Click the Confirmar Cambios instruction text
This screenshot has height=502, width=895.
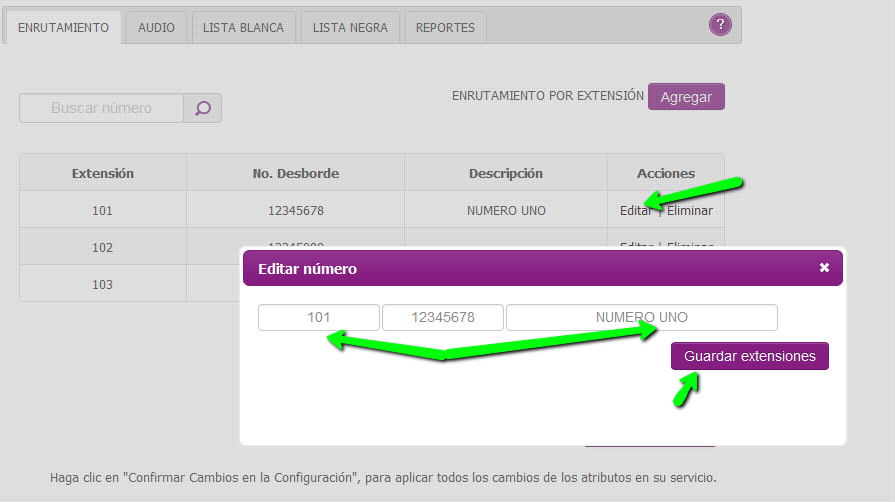point(383,477)
